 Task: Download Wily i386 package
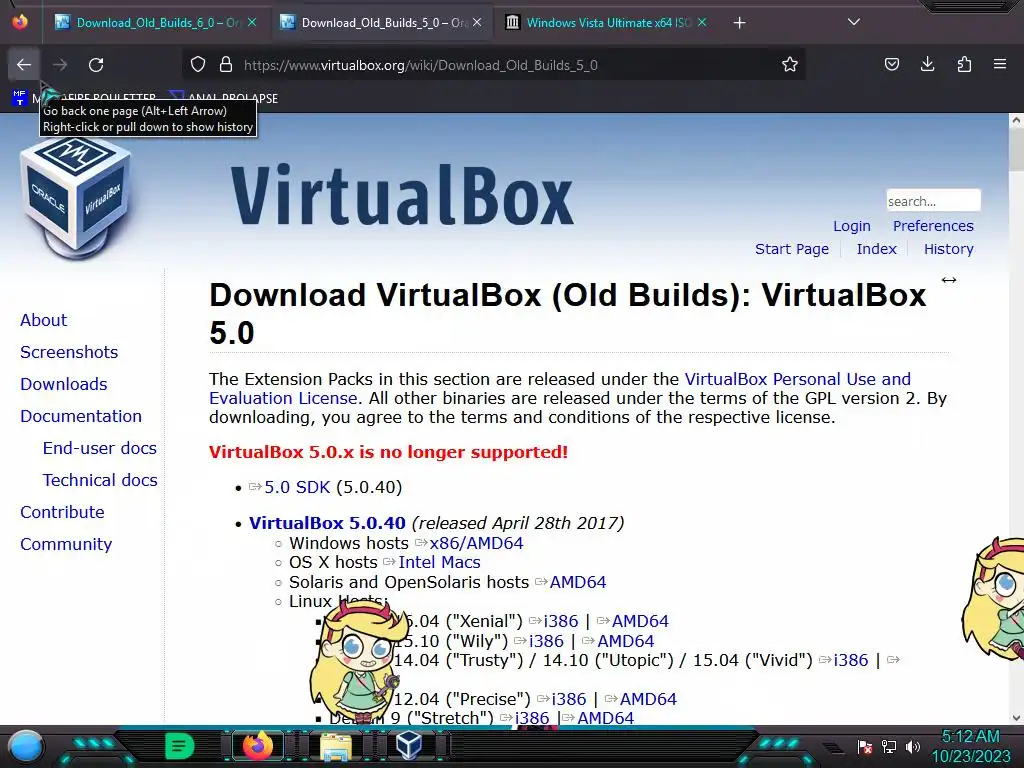pos(546,641)
